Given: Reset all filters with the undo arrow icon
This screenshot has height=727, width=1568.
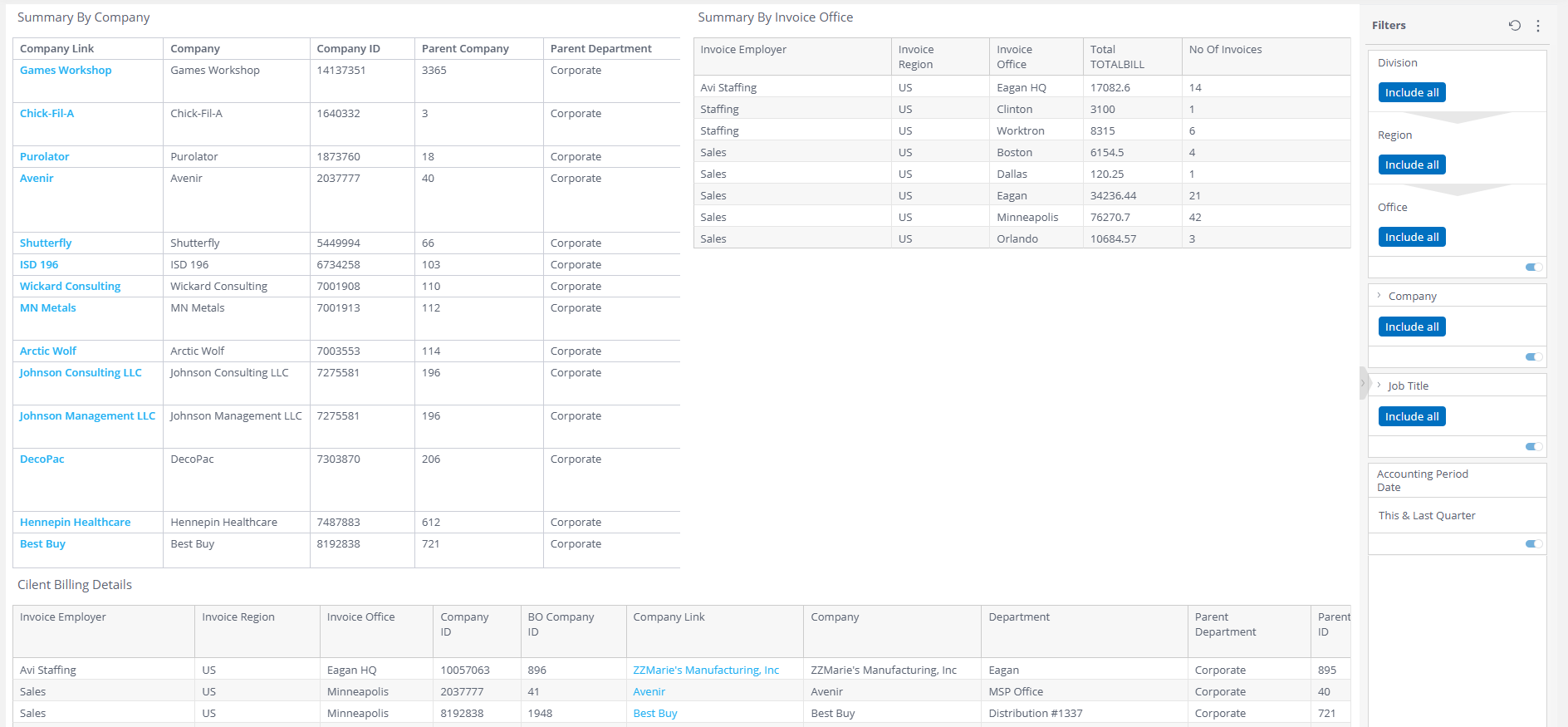Looking at the screenshot, I should coord(1515,26).
